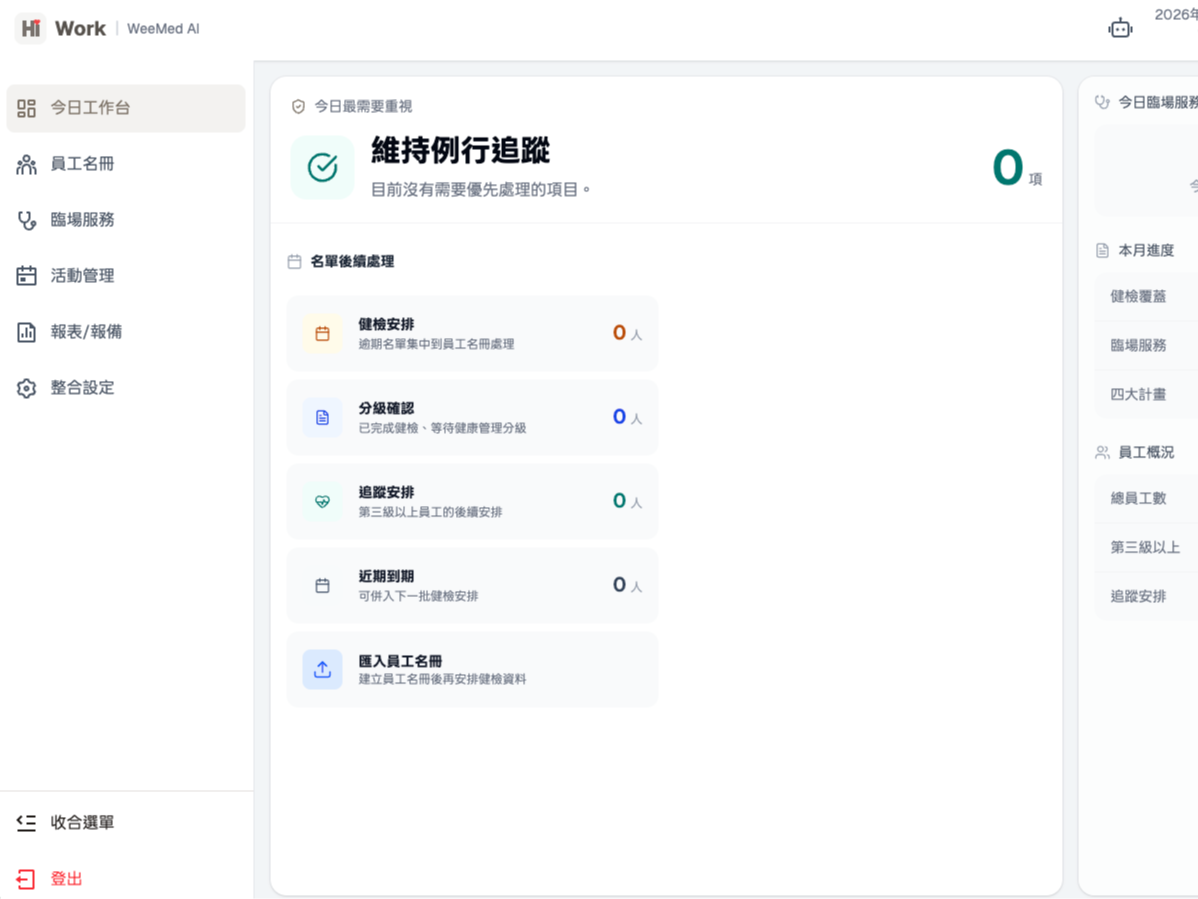
Task: Click the 0 人 count on the 追蹤安排 card
Action: [627, 501]
